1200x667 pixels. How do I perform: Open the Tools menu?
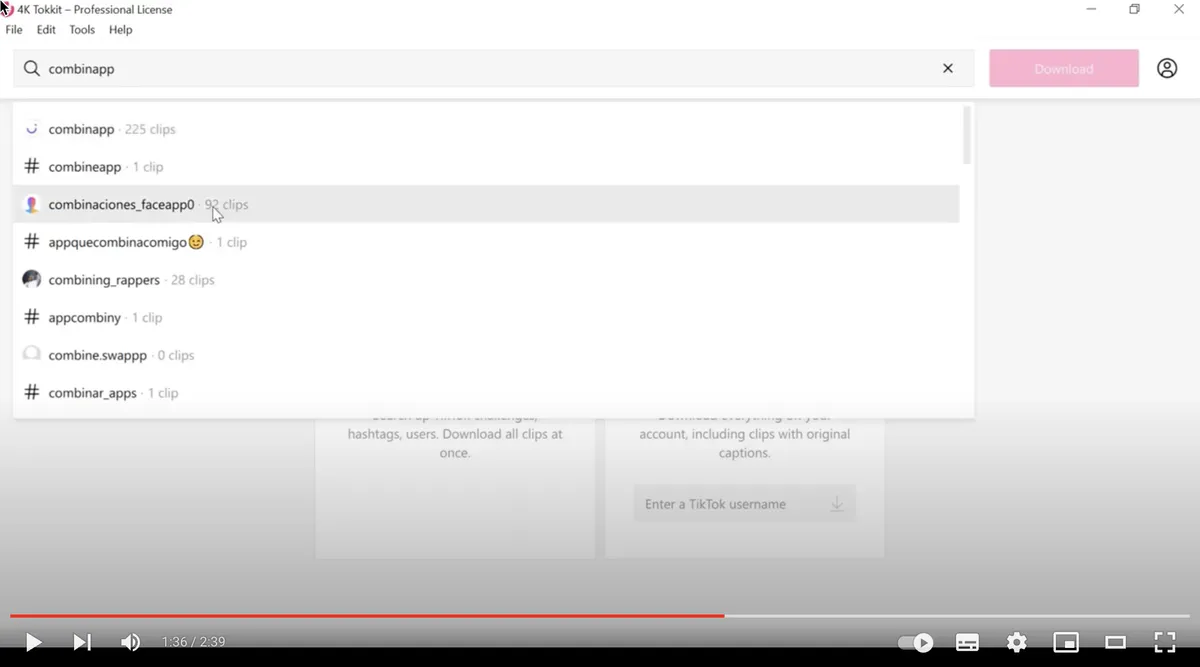tap(82, 30)
